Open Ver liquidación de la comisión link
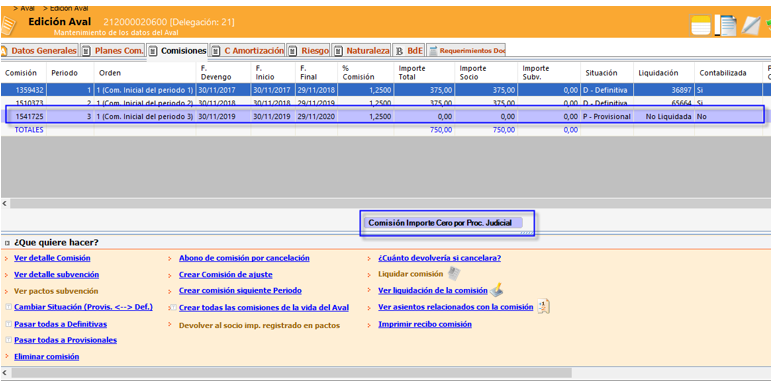 click(x=433, y=291)
